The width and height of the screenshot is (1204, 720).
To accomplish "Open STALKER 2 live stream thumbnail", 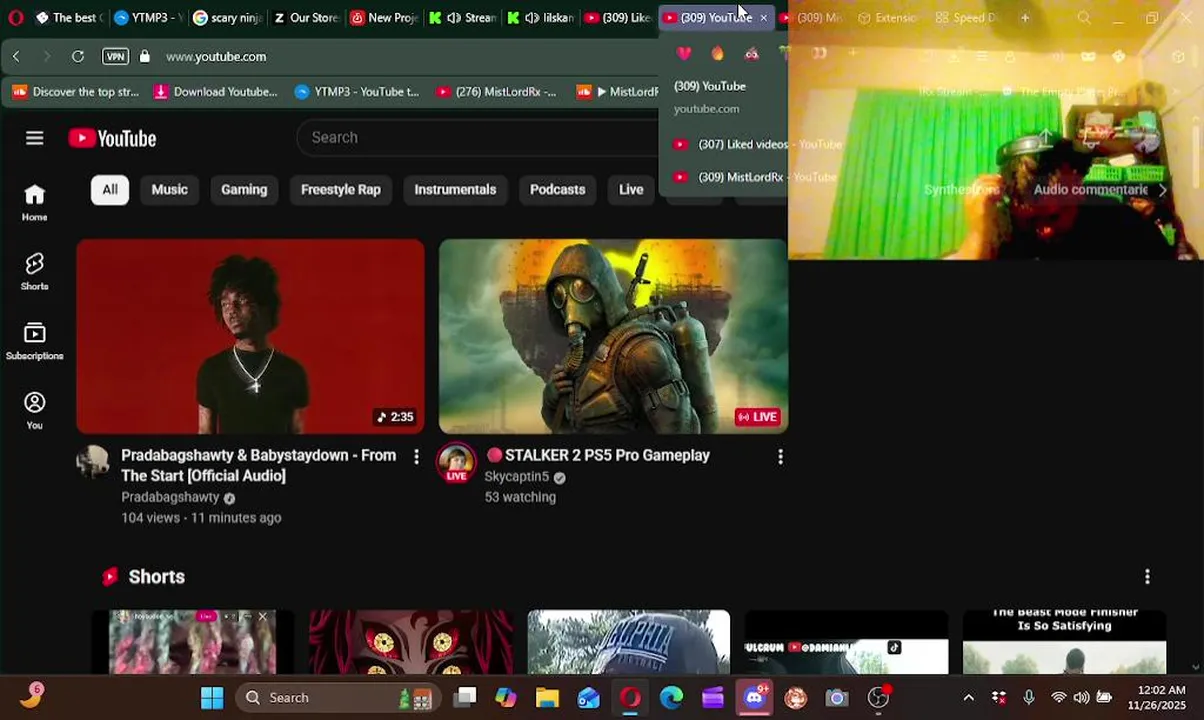I will click(613, 336).
